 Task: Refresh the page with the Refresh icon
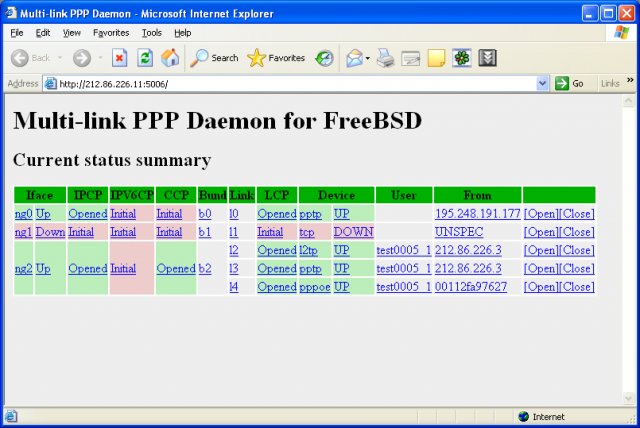145,58
